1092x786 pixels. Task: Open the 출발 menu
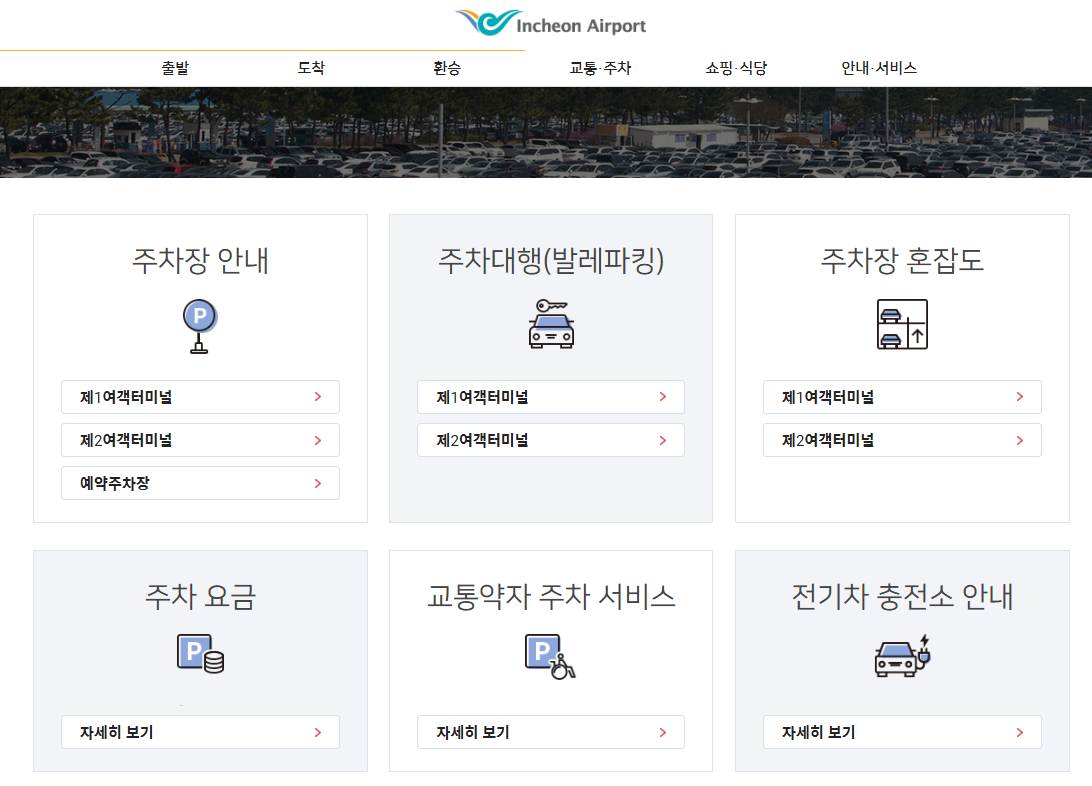175,68
